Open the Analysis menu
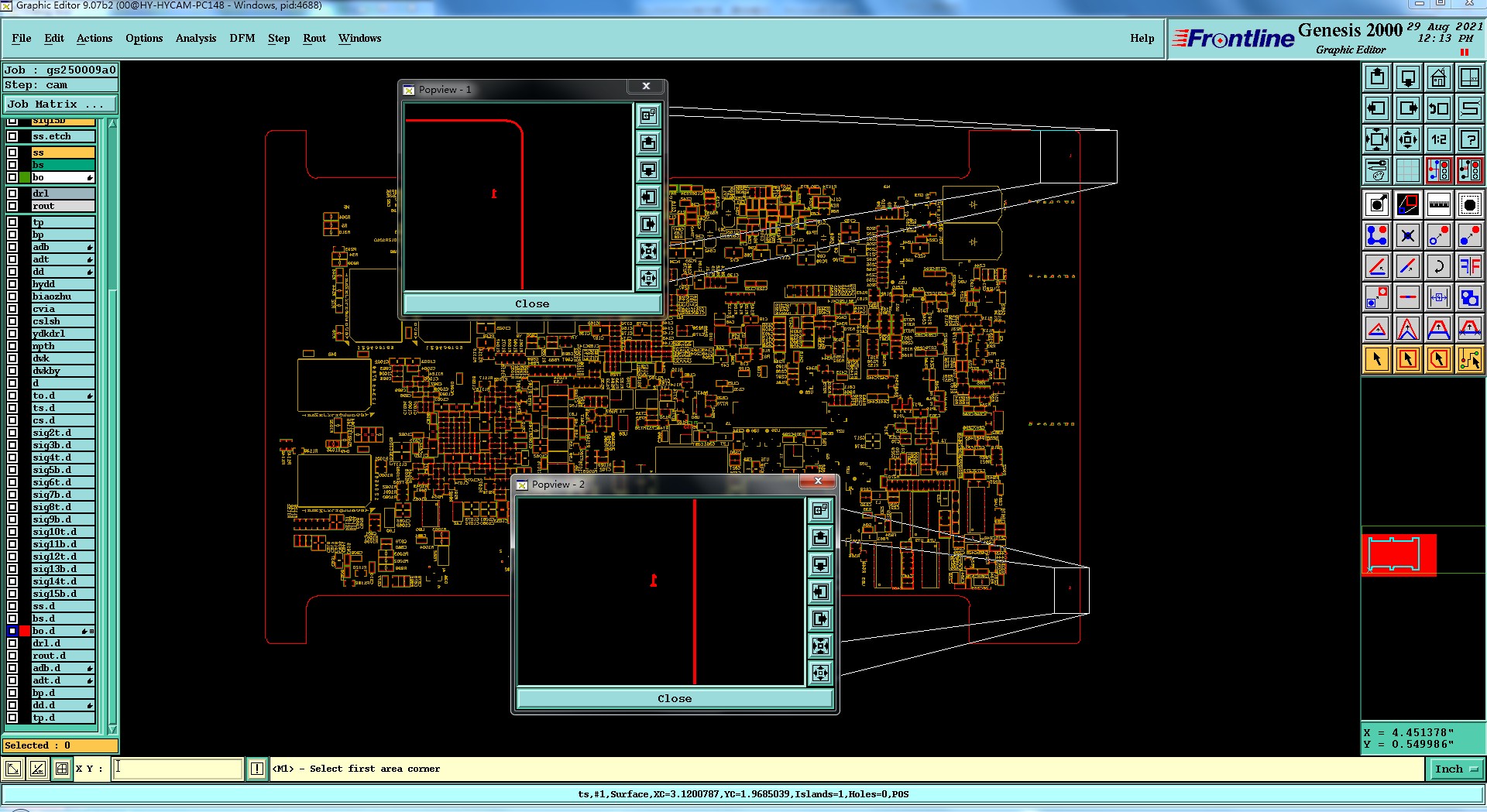 pyautogui.click(x=196, y=38)
